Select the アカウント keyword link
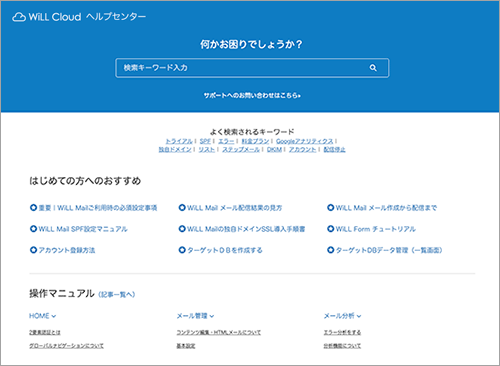 (x=302, y=150)
